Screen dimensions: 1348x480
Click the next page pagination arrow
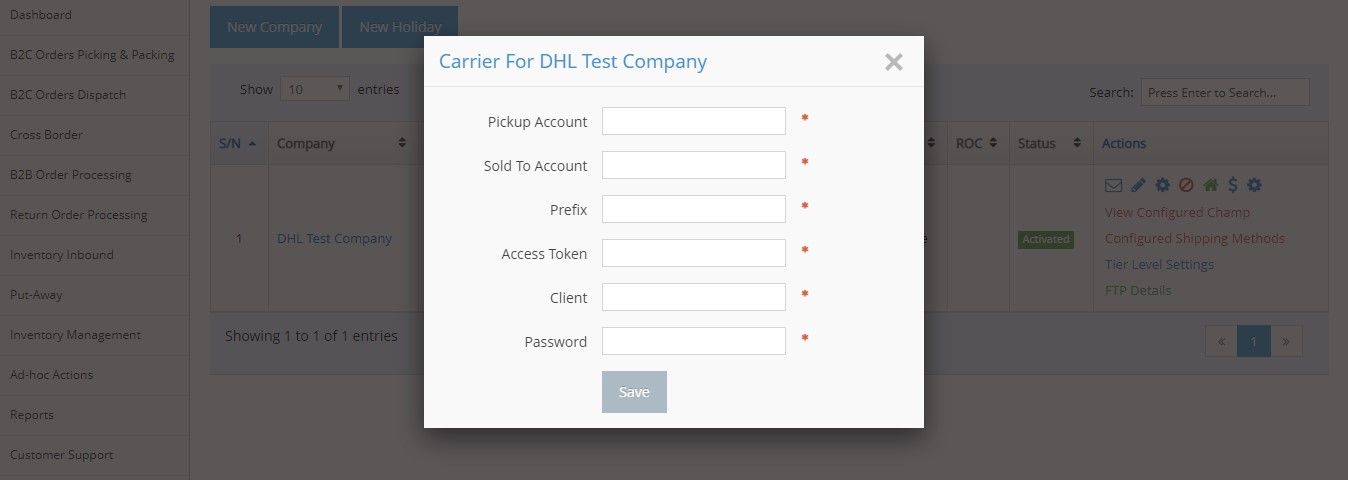click(1286, 341)
